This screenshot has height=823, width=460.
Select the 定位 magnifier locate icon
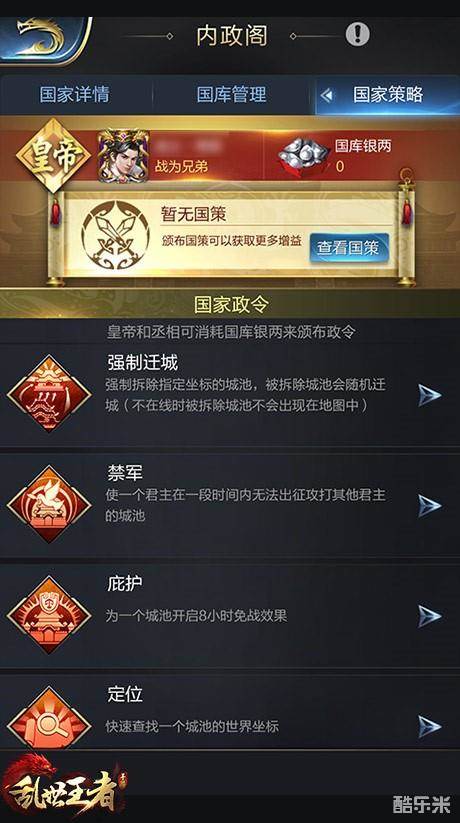[49, 720]
